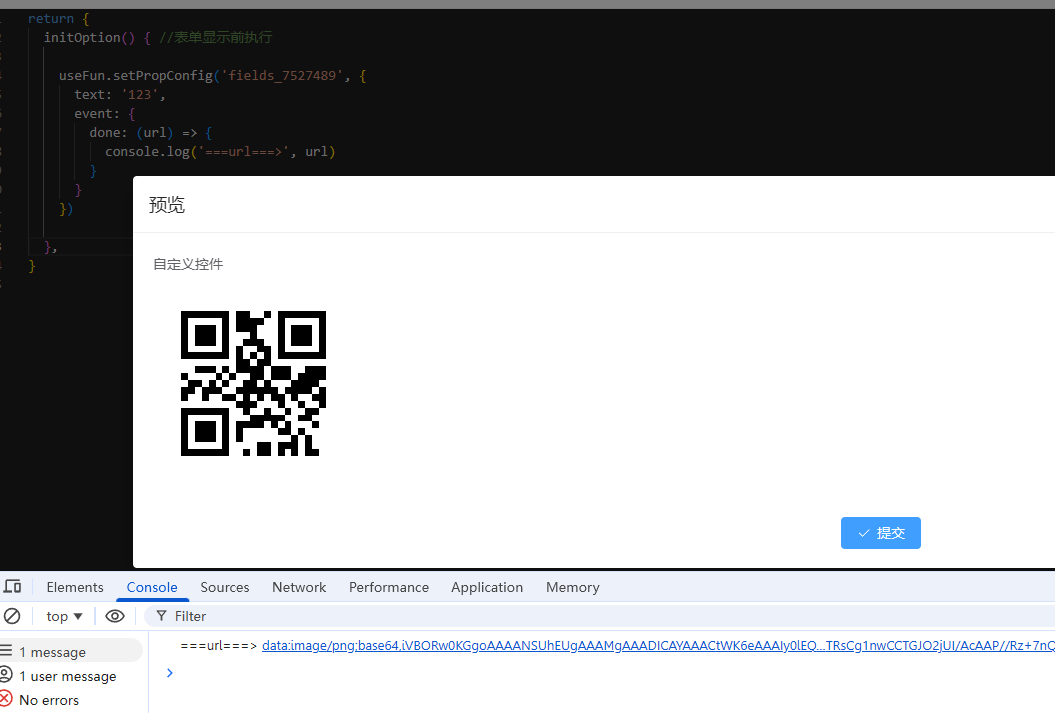Click the console Filter input field
1055x713 pixels.
pos(600,616)
